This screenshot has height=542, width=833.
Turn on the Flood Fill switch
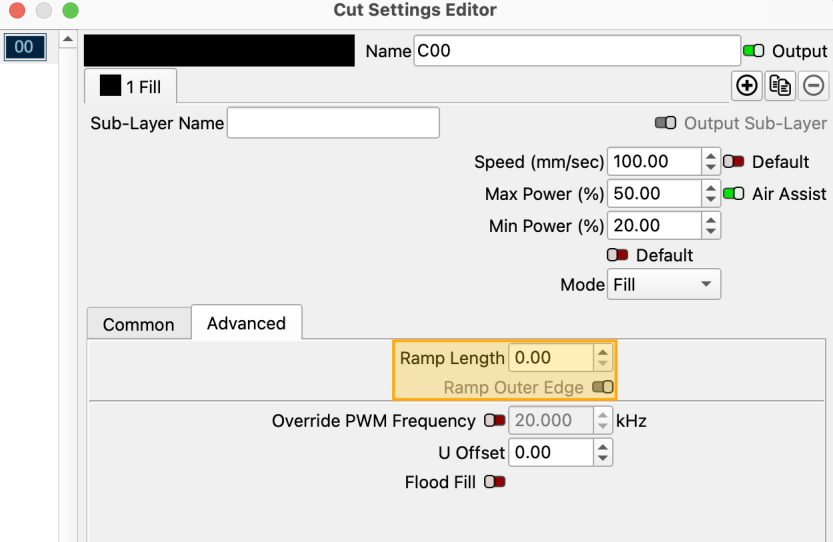(x=494, y=482)
